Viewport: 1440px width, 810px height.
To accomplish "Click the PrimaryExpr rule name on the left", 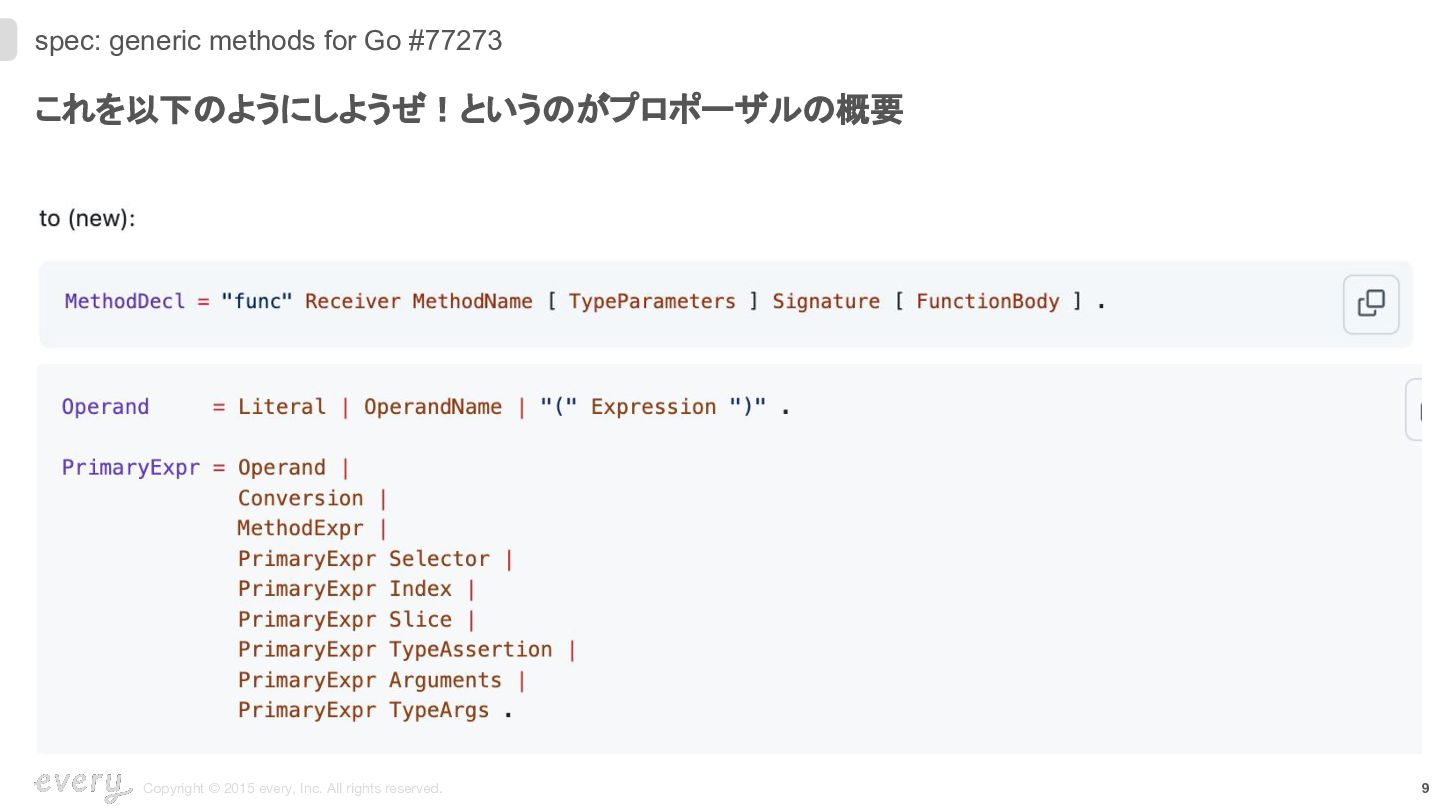I will tap(131, 468).
